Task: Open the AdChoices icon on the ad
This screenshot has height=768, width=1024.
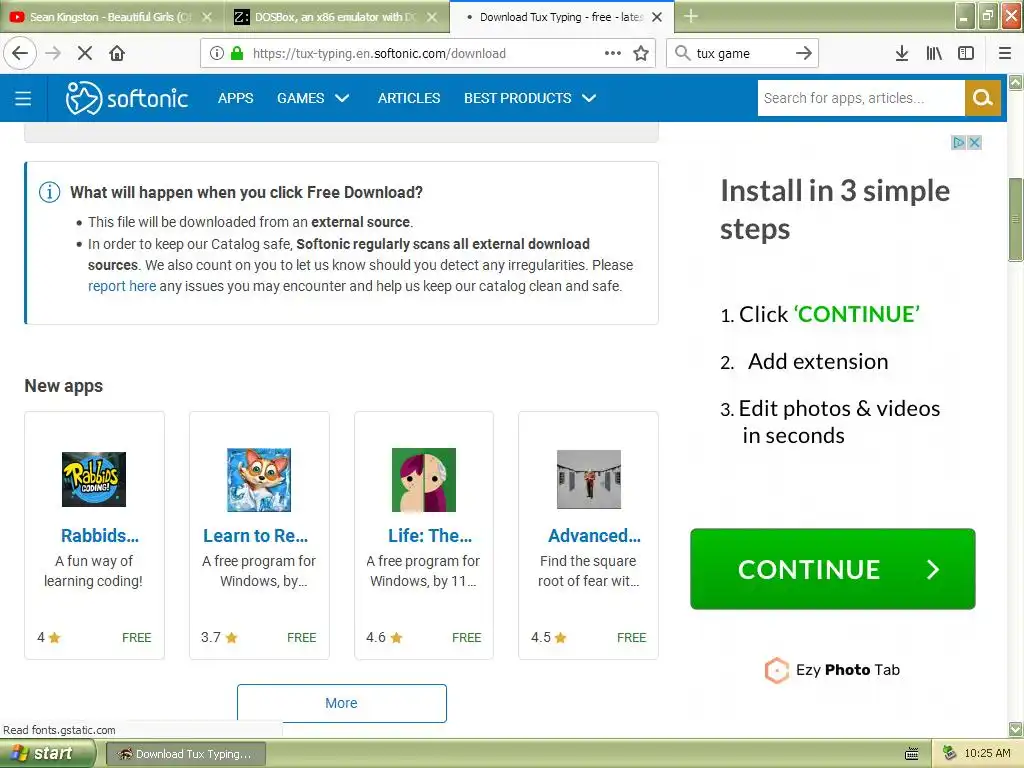Action: (x=958, y=142)
